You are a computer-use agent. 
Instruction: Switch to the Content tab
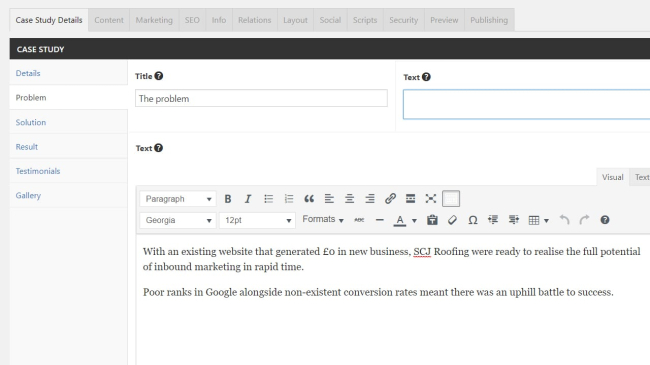click(x=109, y=20)
